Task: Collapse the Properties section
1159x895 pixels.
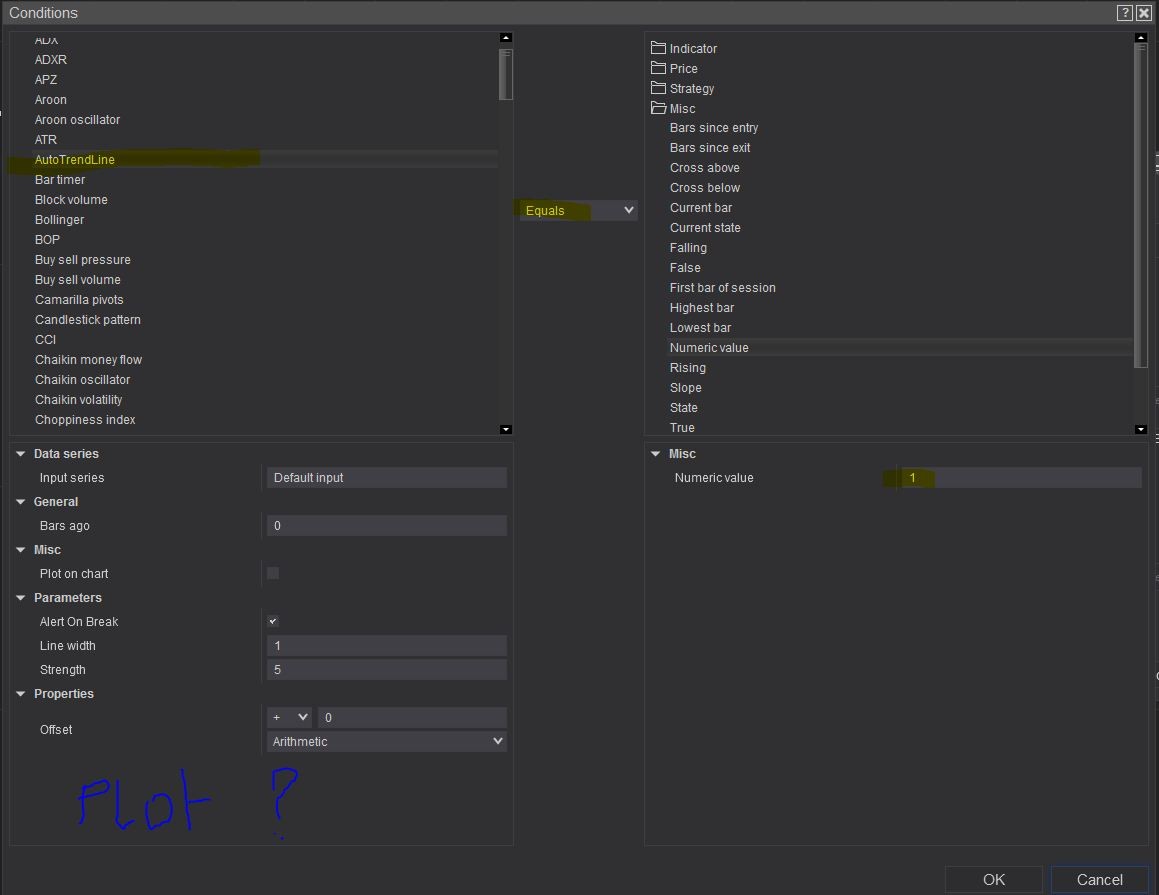Action: [x=21, y=694]
